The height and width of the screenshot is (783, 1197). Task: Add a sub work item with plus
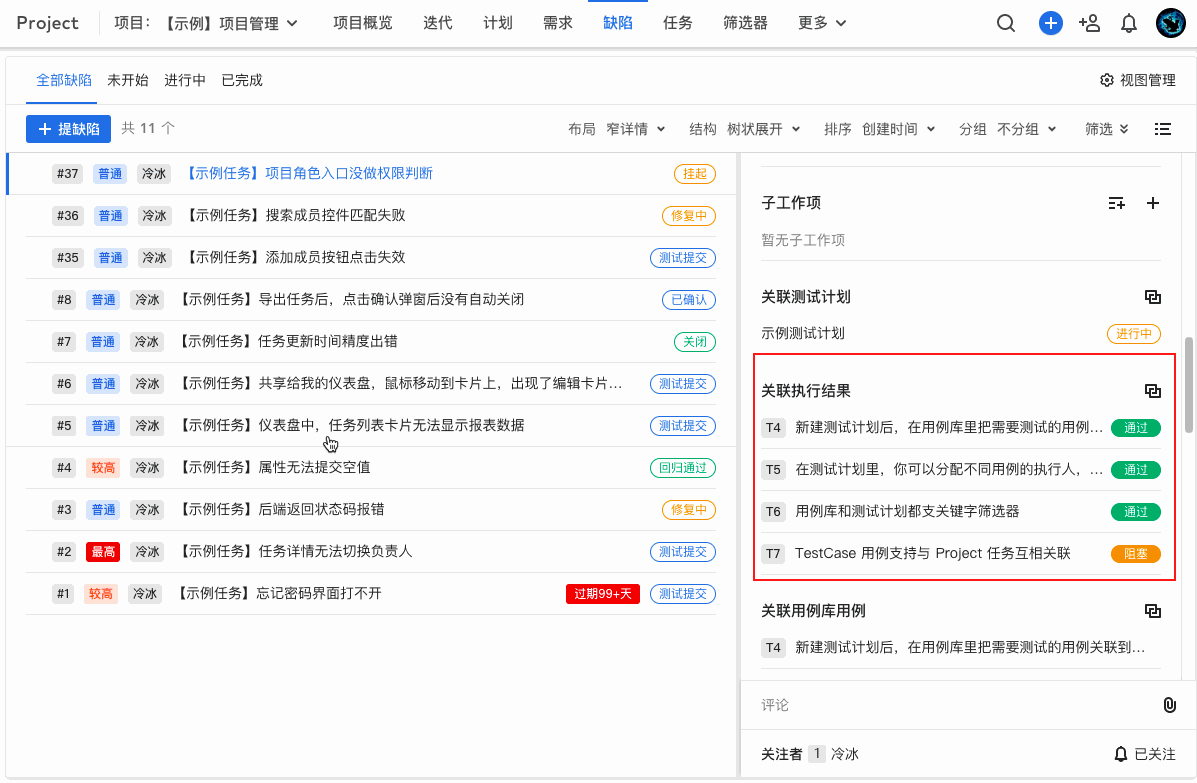click(x=1153, y=203)
